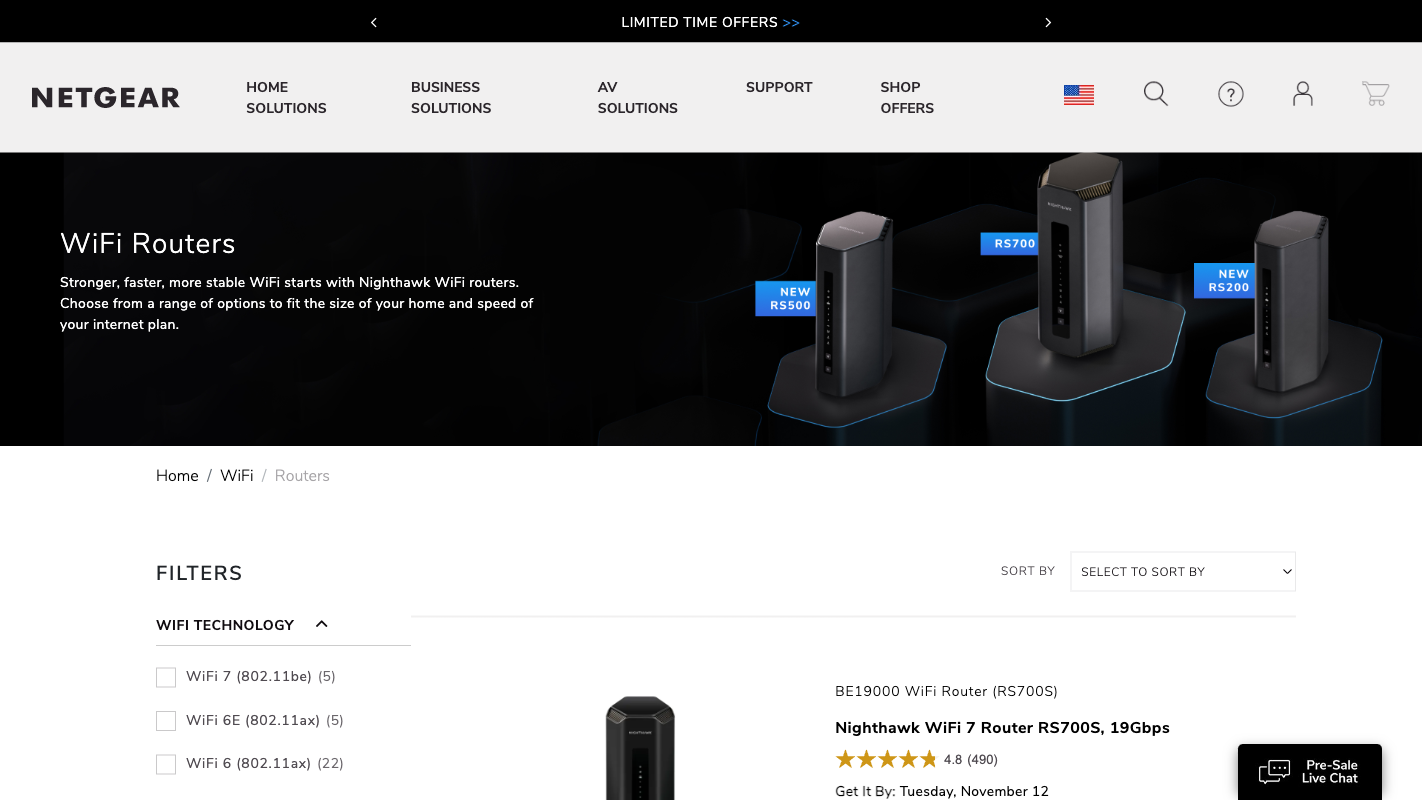Click the RS700S router product thumbnail
The width and height of the screenshot is (1422, 800).
(640, 747)
